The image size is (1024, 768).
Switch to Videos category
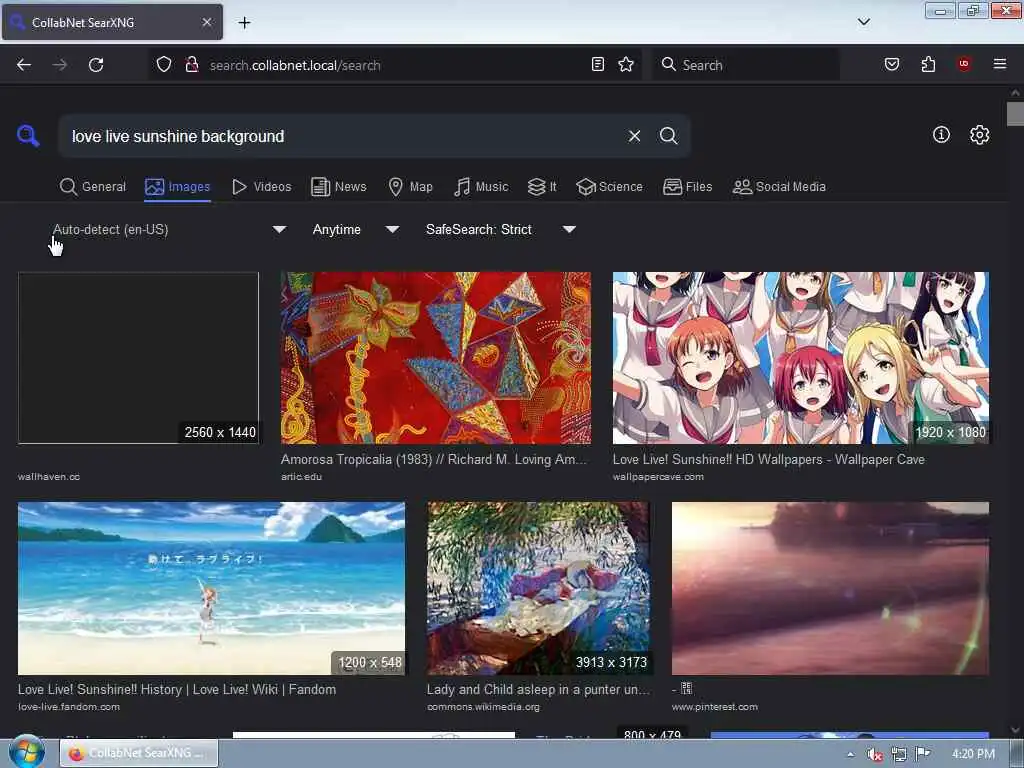pos(262,187)
